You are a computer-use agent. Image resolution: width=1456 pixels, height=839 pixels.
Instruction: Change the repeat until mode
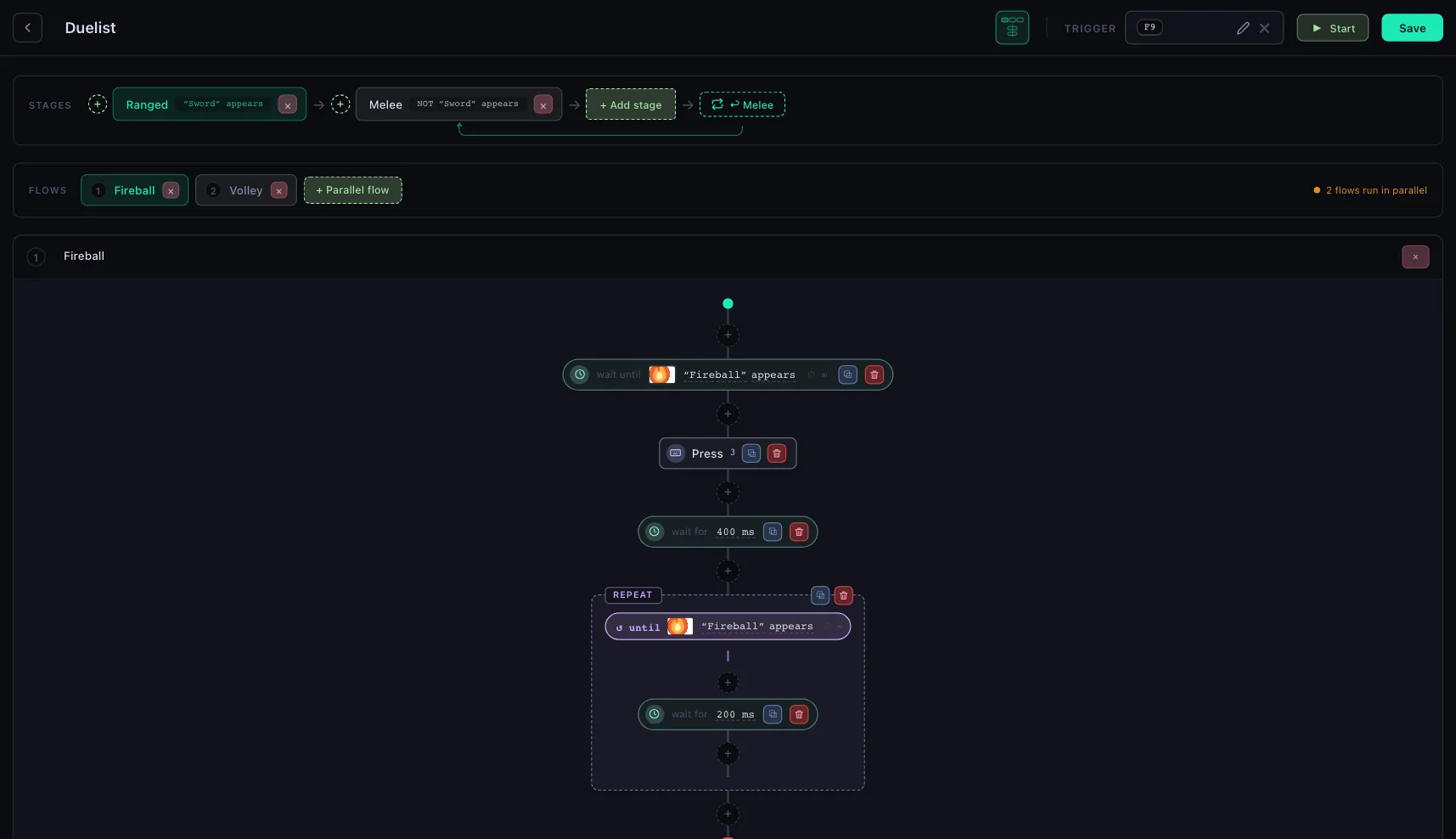point(638,627)
